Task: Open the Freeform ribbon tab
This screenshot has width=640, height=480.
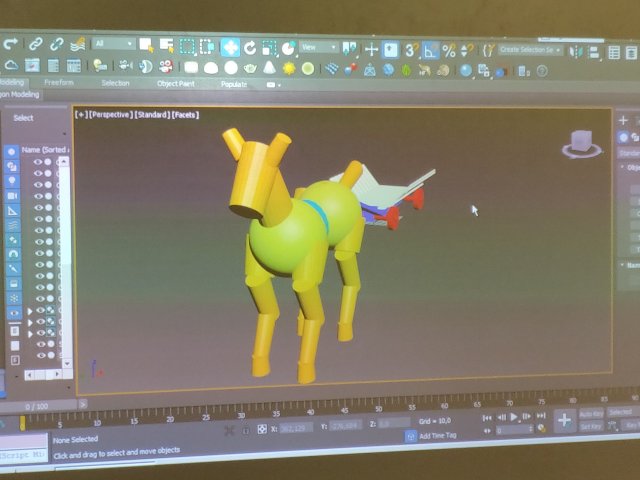Action: 59,83
